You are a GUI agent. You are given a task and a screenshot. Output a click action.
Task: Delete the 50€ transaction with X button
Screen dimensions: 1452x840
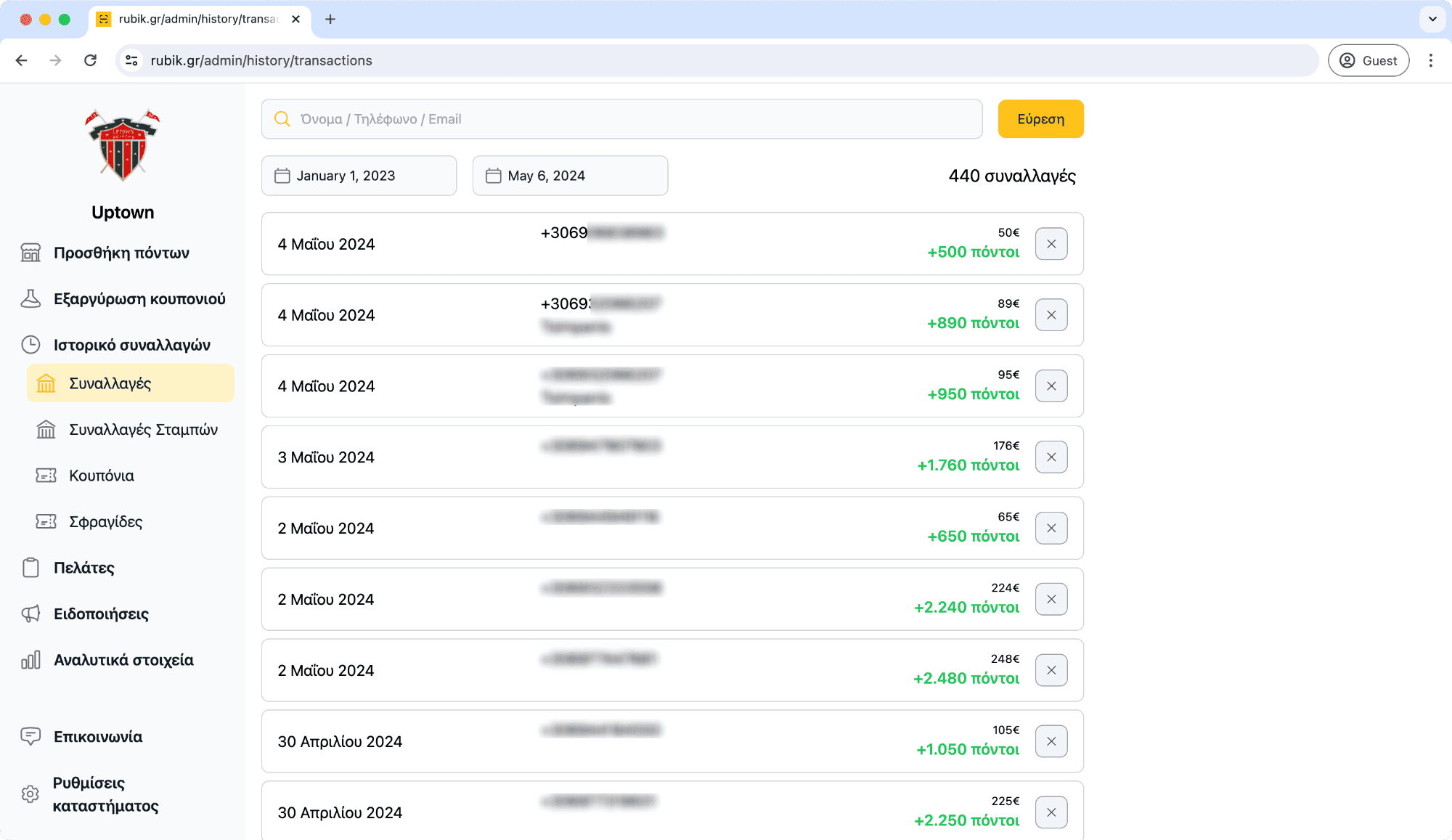[1051, 244]
